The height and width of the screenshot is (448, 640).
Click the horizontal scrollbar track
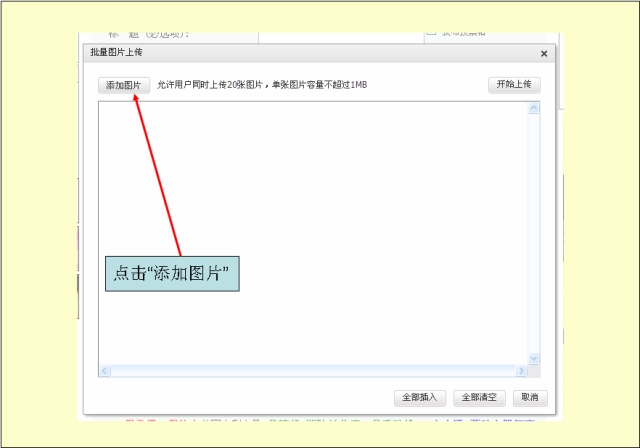point(310,371)
